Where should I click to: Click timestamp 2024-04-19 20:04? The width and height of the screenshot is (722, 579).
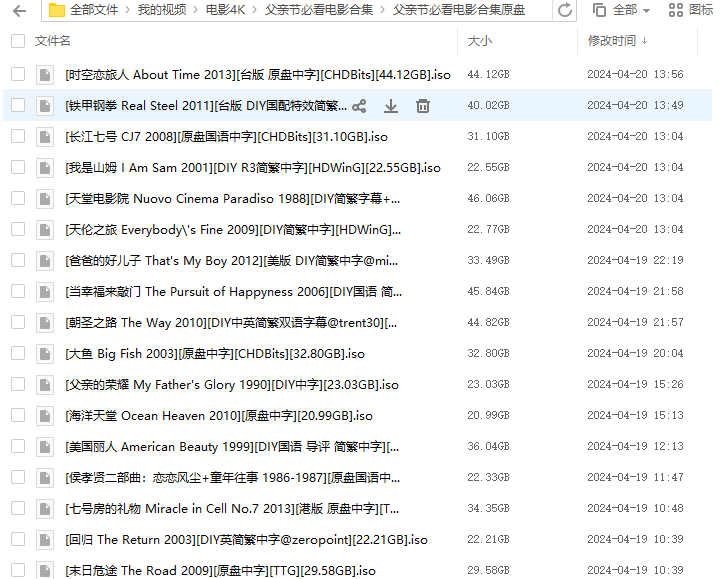click(635, 353)
